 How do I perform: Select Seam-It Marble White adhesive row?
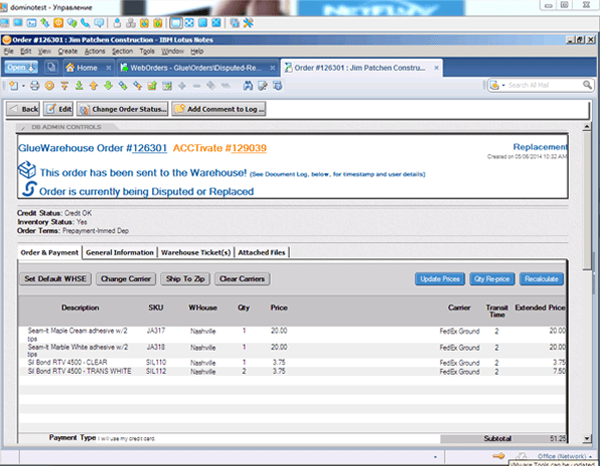292,350
